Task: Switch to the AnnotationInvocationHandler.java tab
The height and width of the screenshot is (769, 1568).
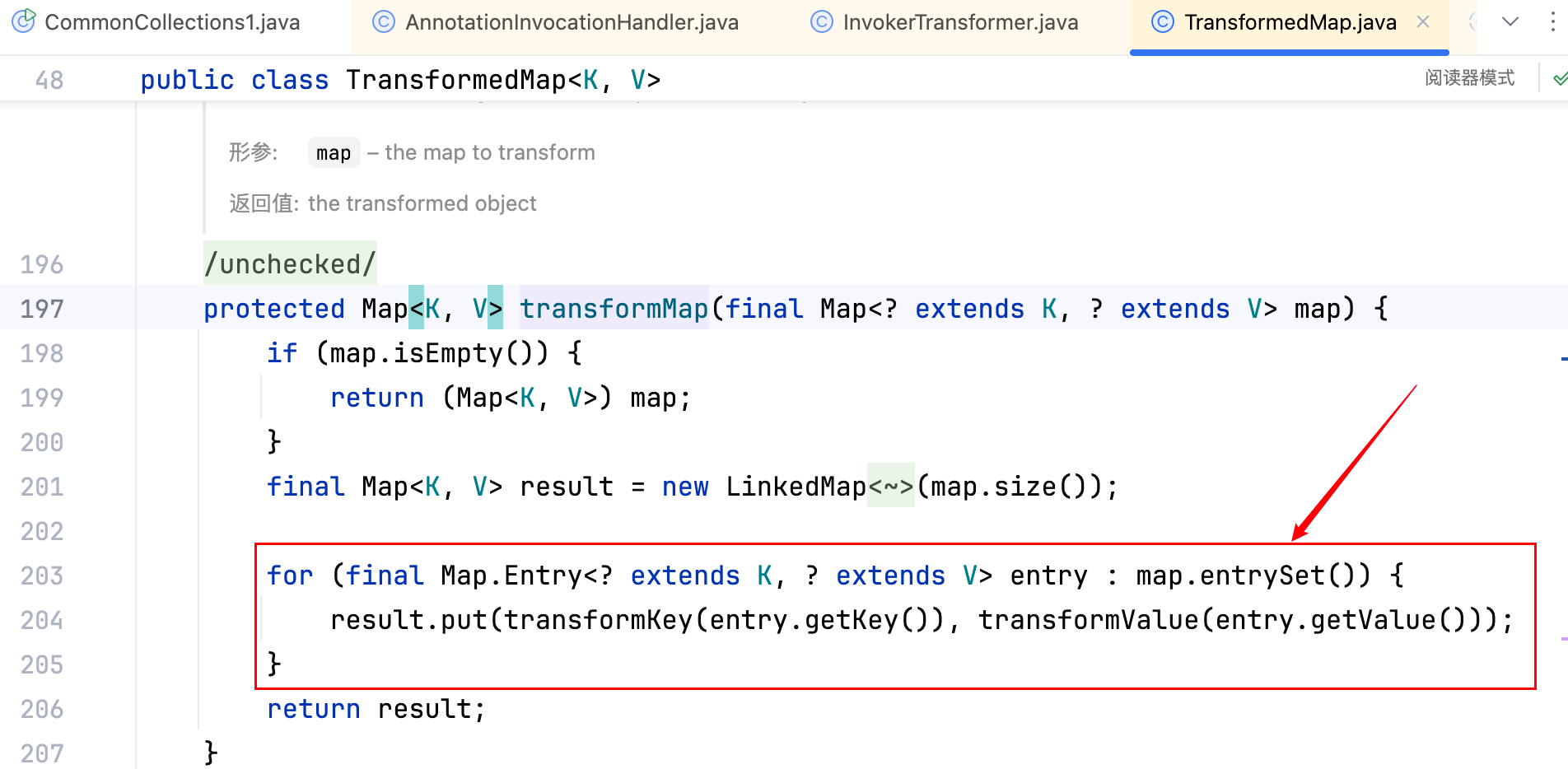Action: pyautogui.click(x=572, y=22)
